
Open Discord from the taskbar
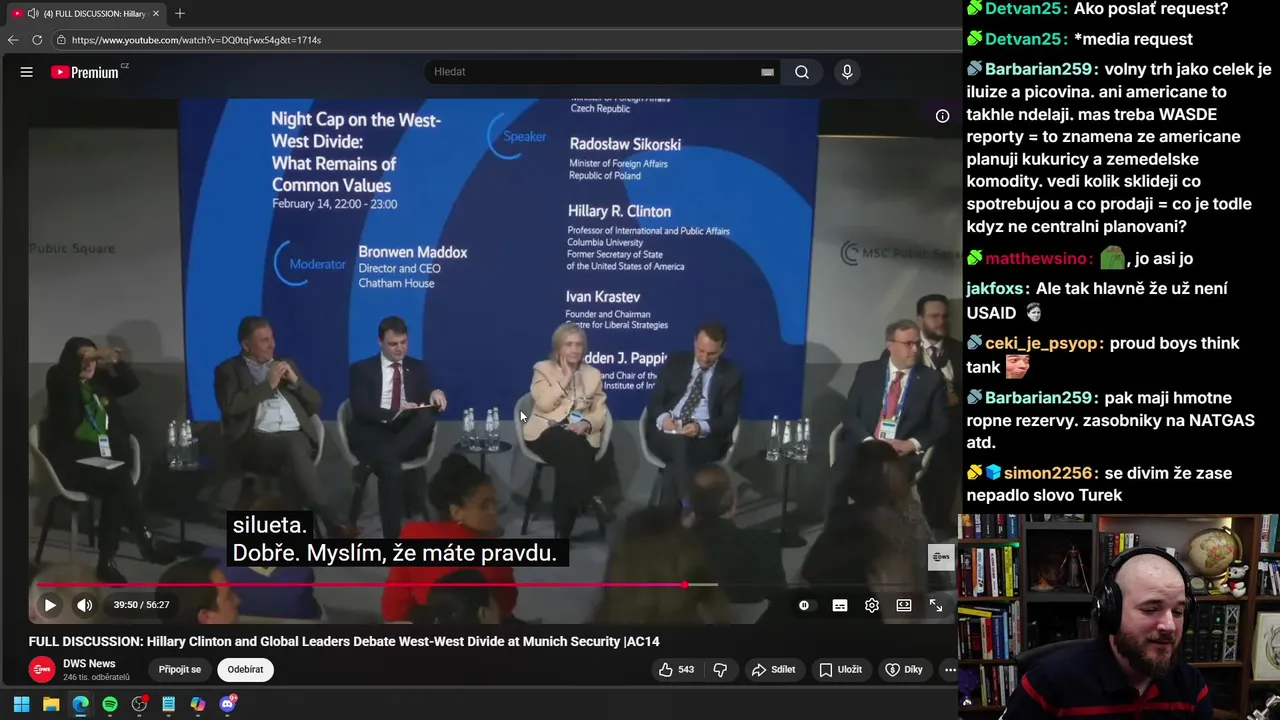[227, 704]
